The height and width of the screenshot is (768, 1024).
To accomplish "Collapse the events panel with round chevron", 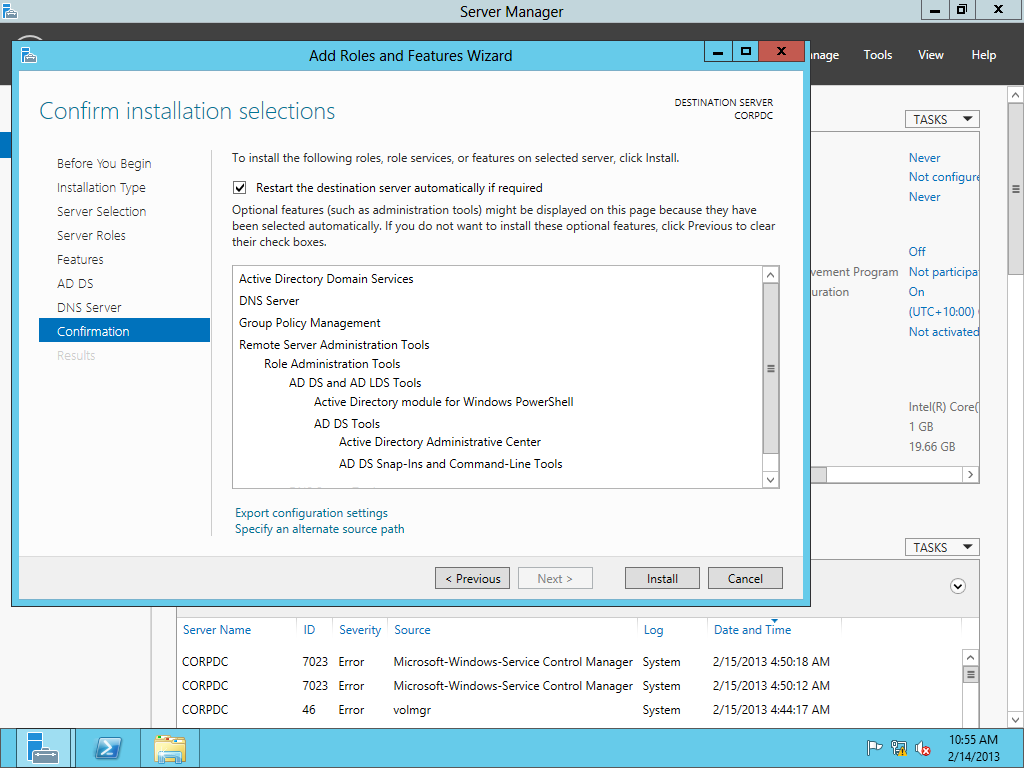I will [x=958, y=587].
